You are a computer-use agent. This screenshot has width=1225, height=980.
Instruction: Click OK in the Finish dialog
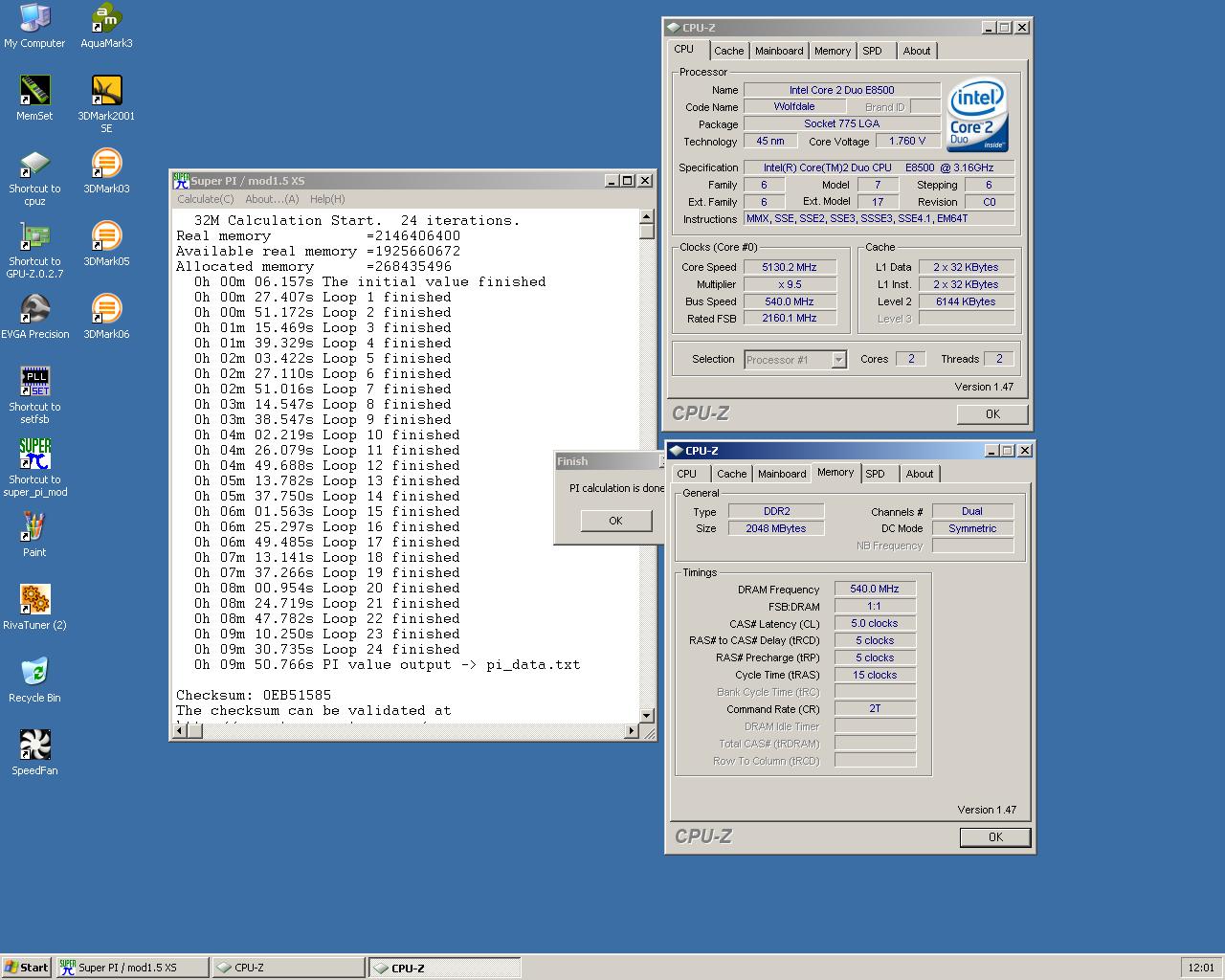coord(615,521)
